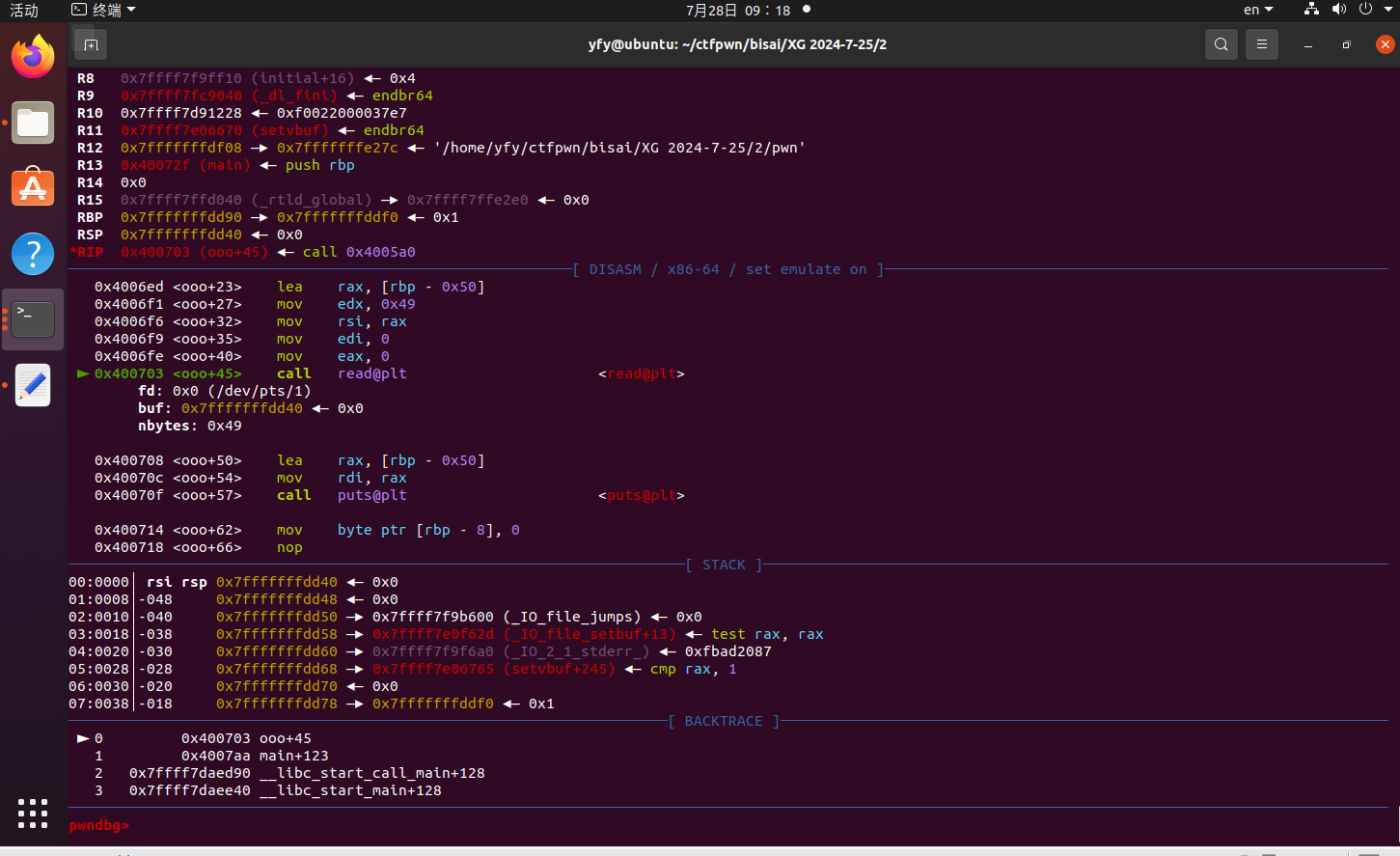
Task: Open the 终端 app menu
Action: pyautogui.click(x=104, y=10)
